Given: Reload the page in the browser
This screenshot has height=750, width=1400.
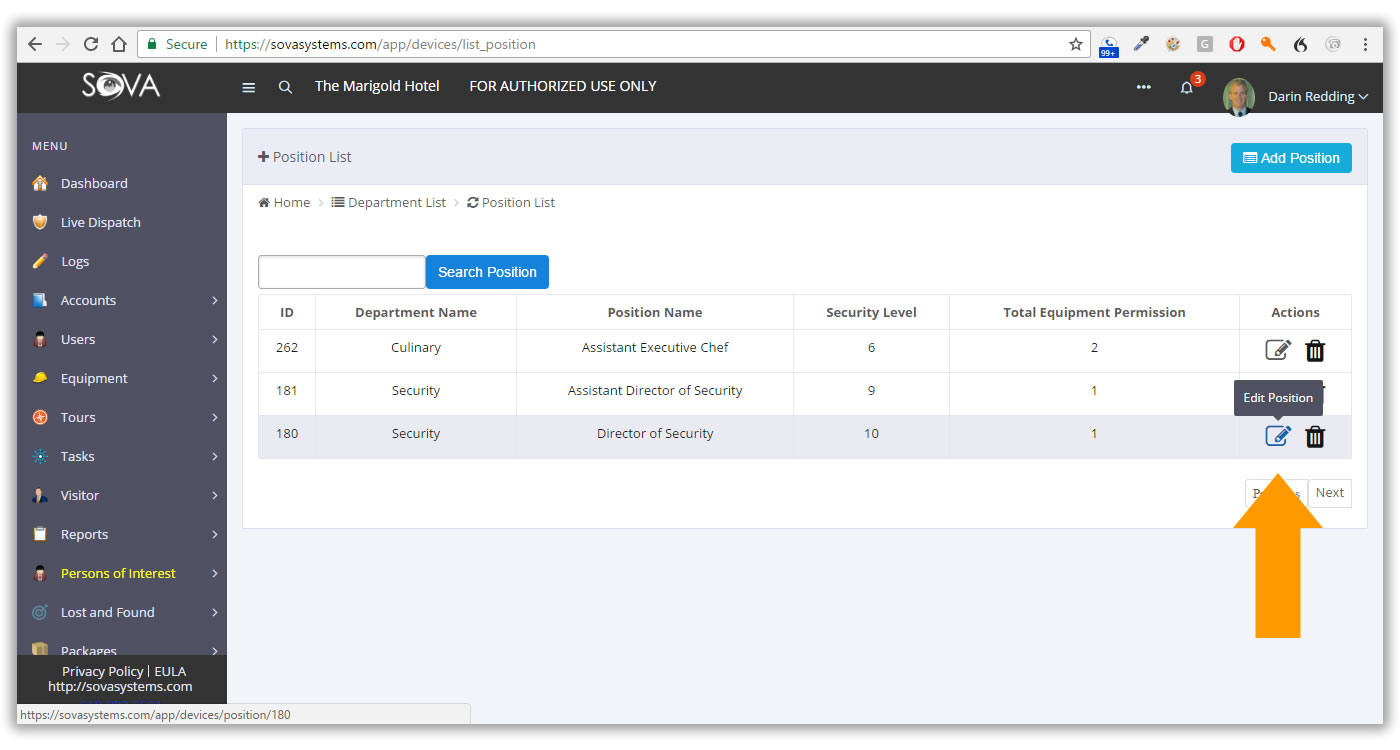Looking at the screenshot, I should (91, 44).
